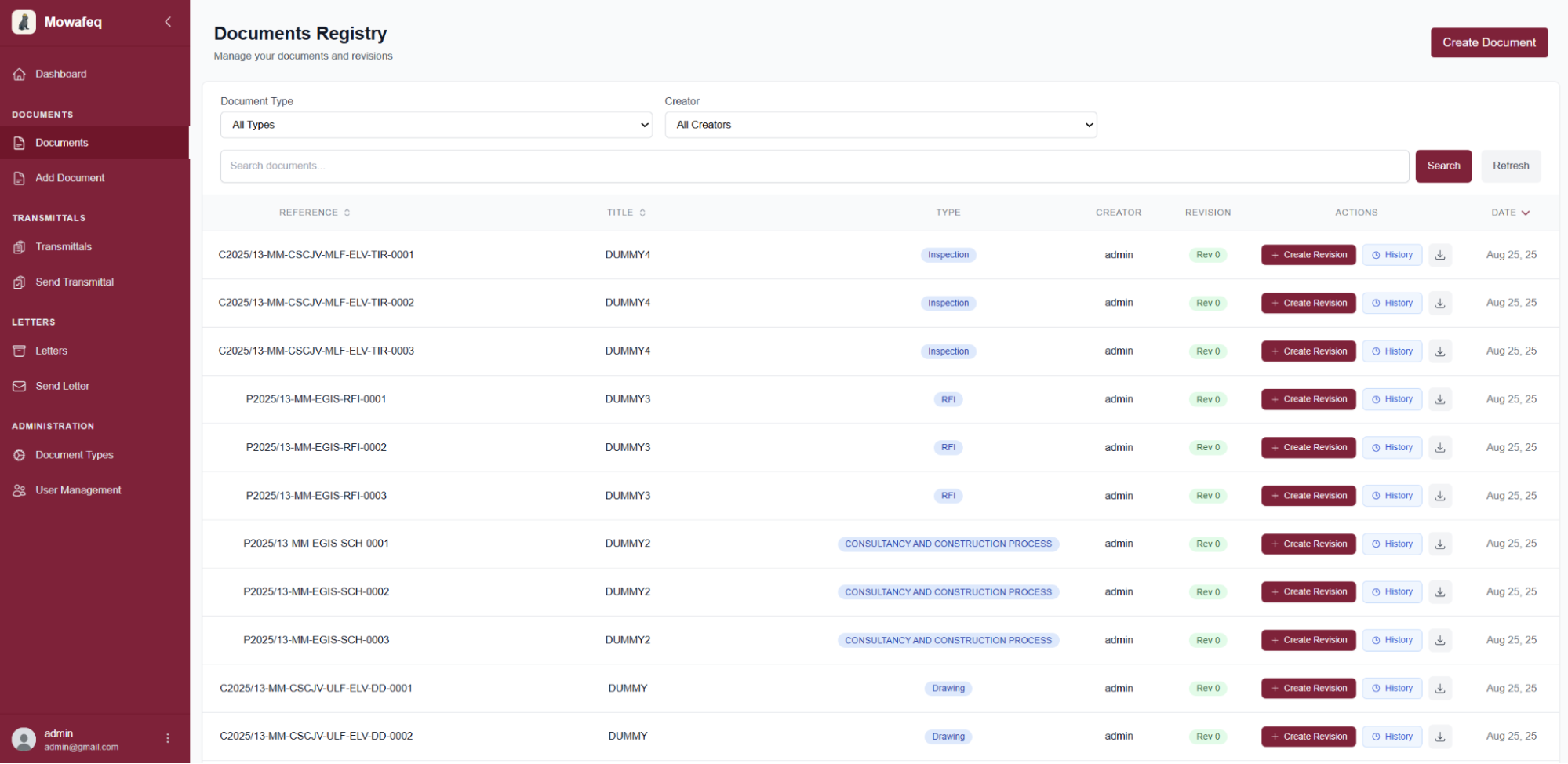Click the download icon for P2025/13-MM-EGIS-RFI-0002
The image size is (1568, 764).
[1439, 447]
